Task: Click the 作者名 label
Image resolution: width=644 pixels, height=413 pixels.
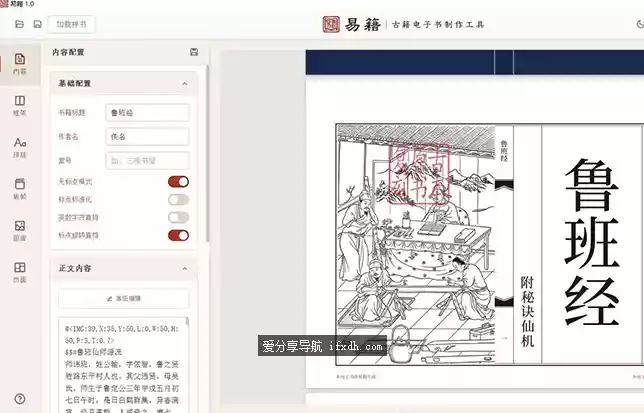Action: (x=68, y=137)
